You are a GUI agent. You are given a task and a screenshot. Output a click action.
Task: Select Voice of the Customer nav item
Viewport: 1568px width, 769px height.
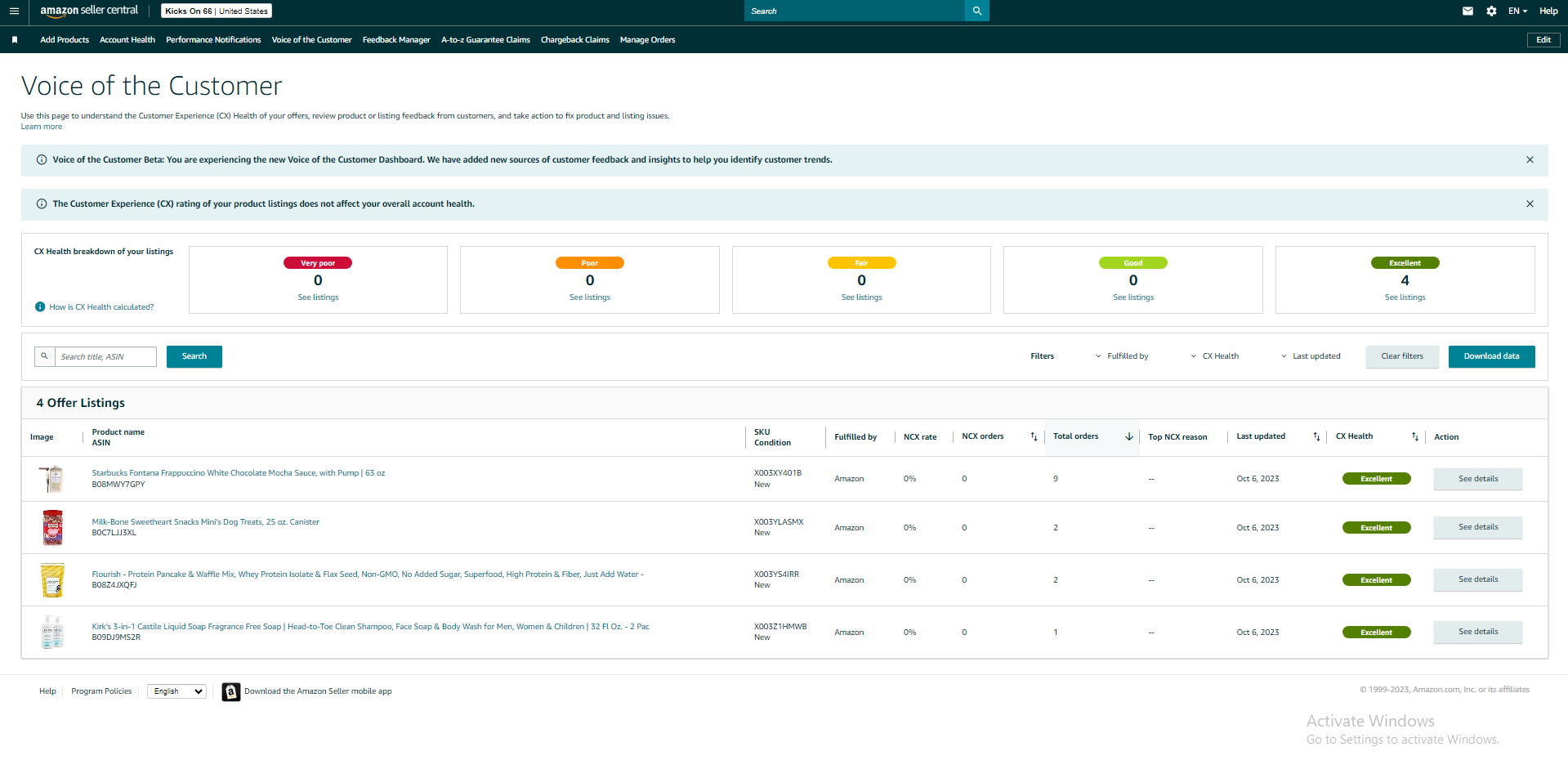[x=311, y=40]
